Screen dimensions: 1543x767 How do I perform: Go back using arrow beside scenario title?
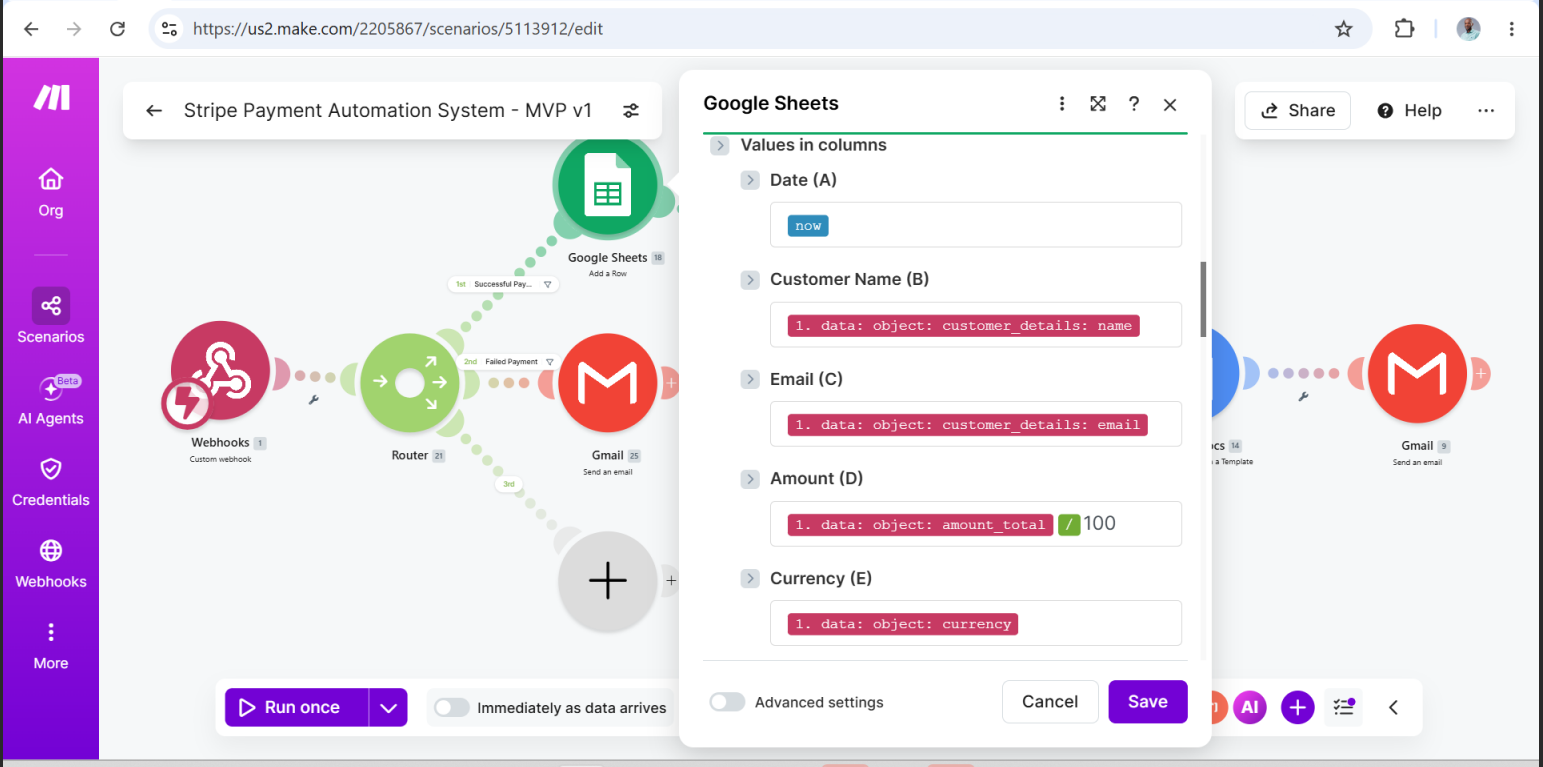(153, 110)
